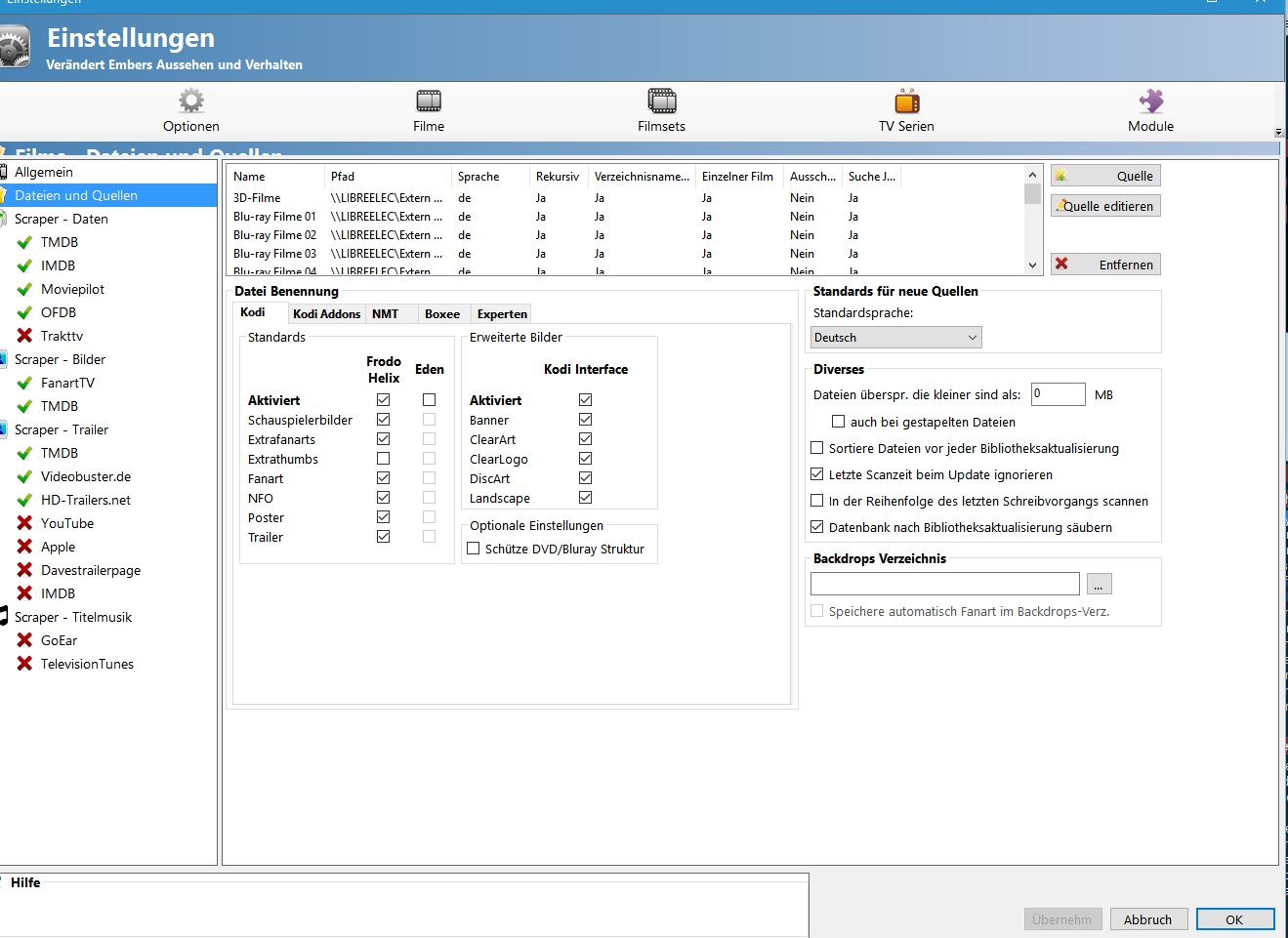Toggle Letzte Scanzeit beim Update ignorieren

(x=817, y=474)
